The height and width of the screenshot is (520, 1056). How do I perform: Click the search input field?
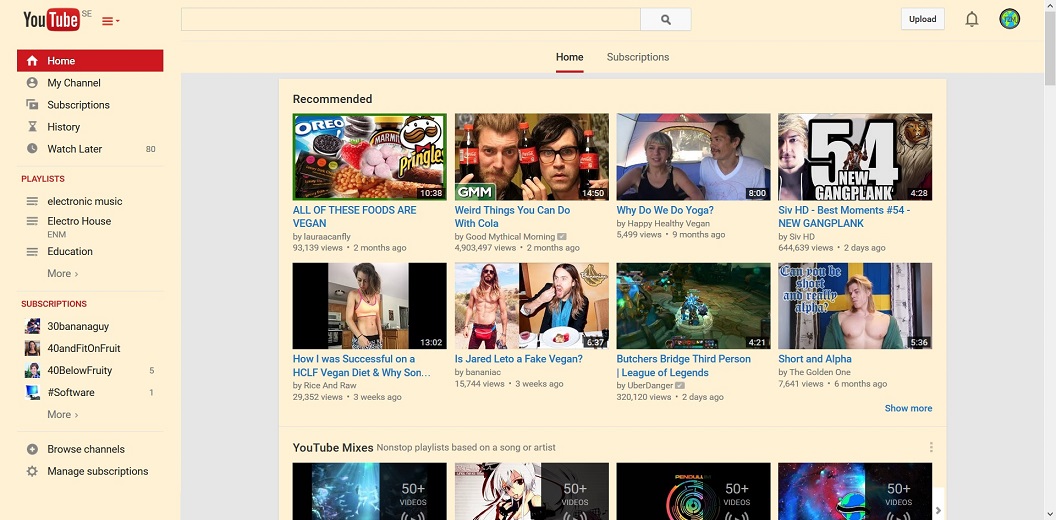(x=411, y=20)
